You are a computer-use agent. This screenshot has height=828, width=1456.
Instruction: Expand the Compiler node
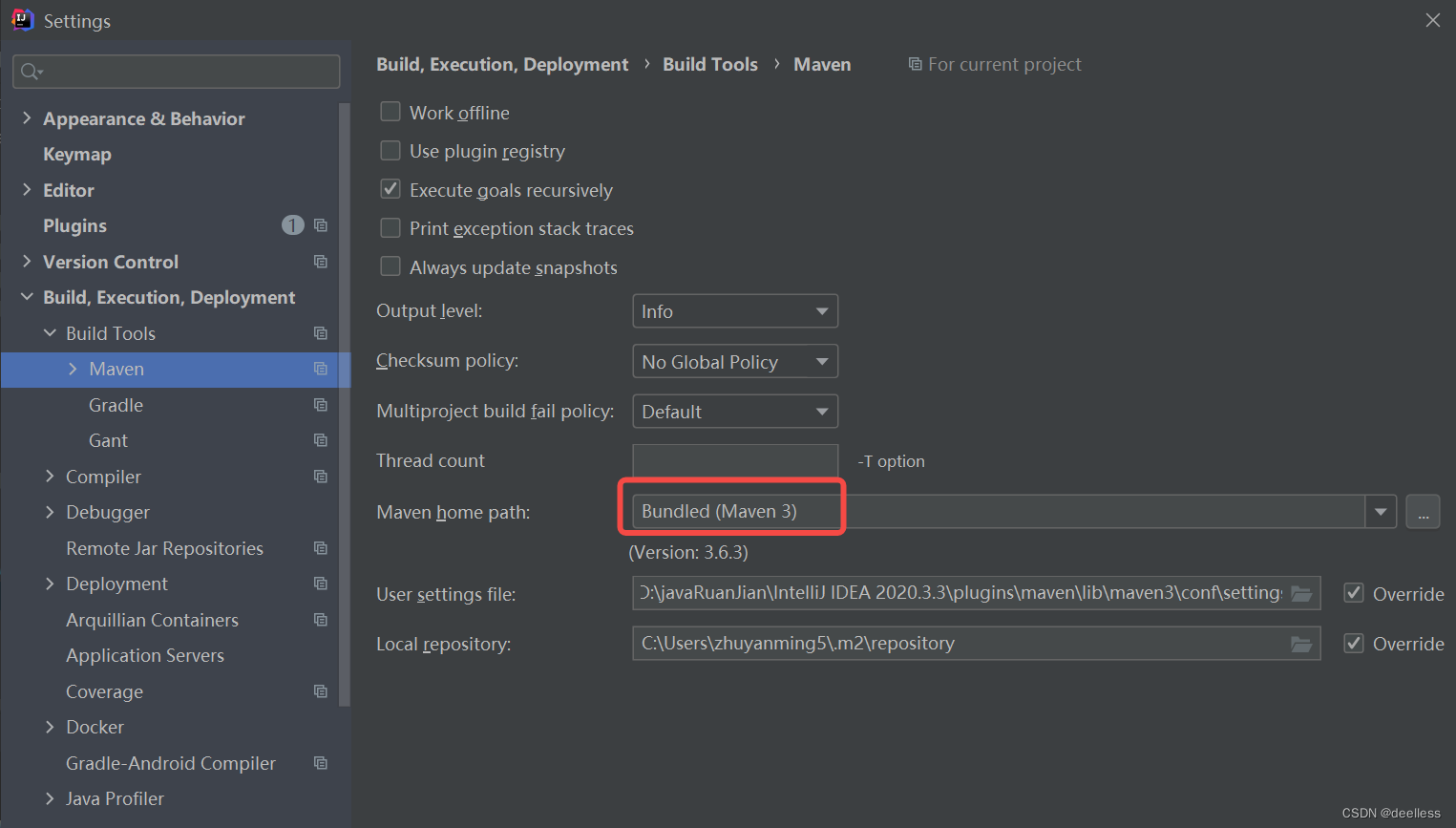click(x=50, y=476)
